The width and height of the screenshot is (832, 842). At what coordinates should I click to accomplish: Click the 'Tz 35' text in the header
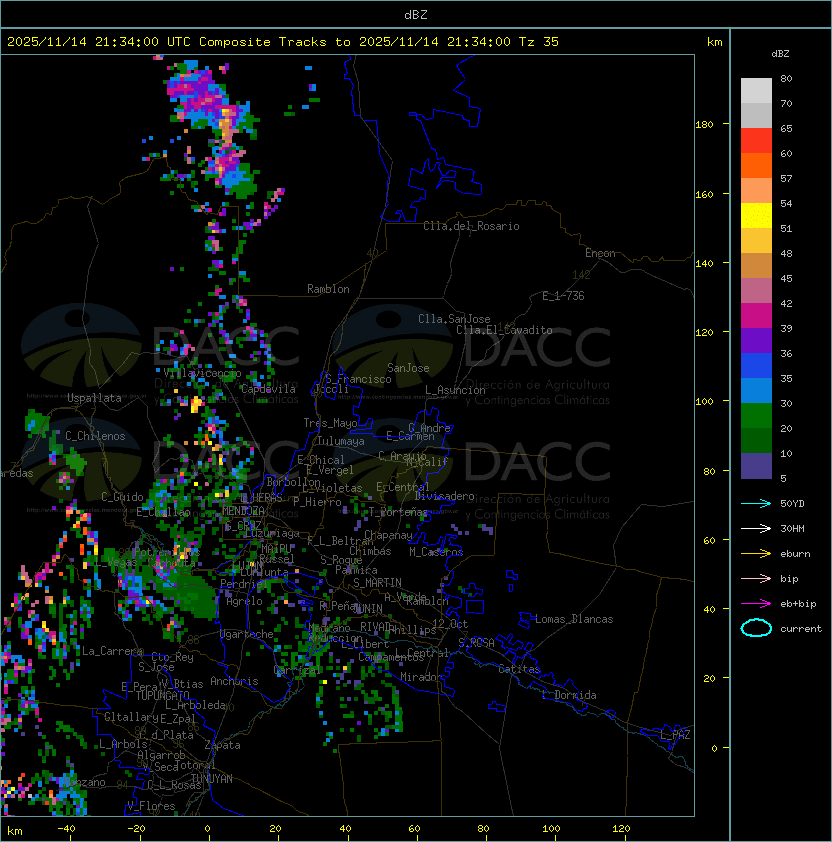539,42
